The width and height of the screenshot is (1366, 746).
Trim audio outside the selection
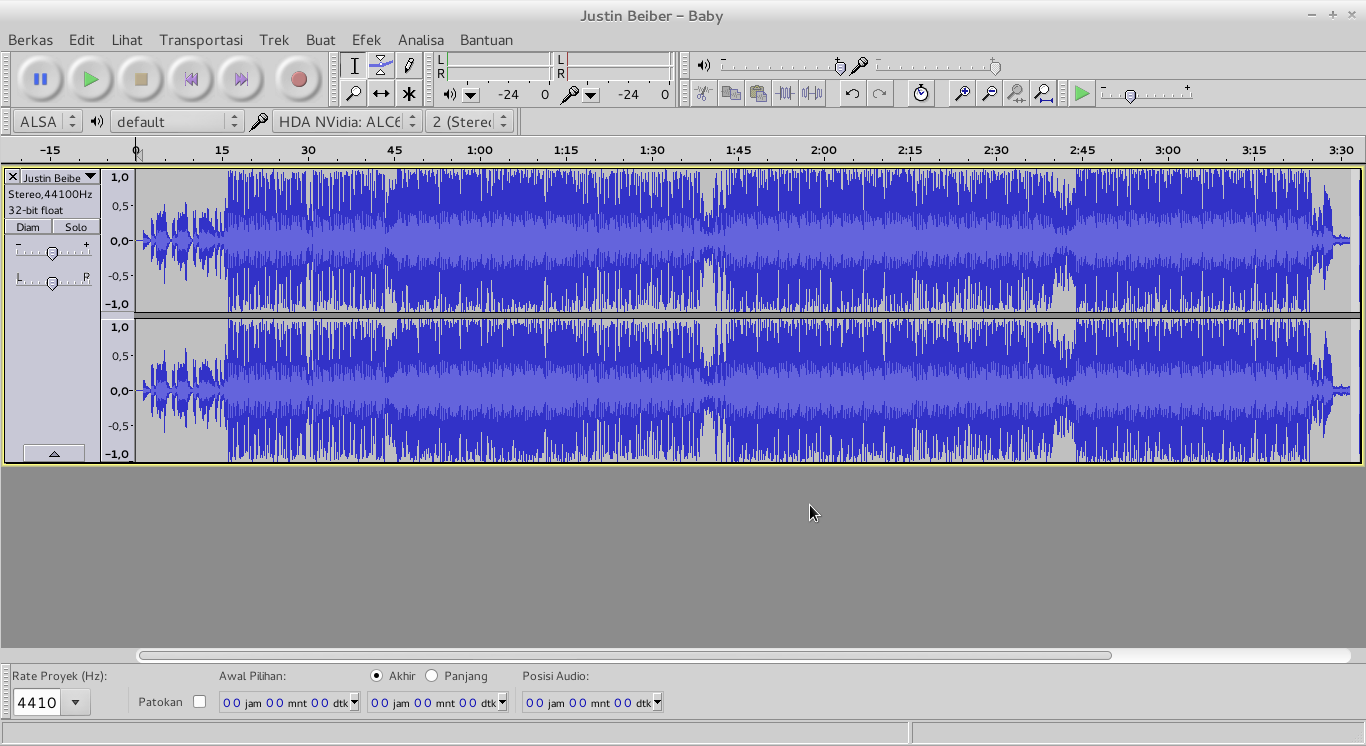(x=785, y=93)
